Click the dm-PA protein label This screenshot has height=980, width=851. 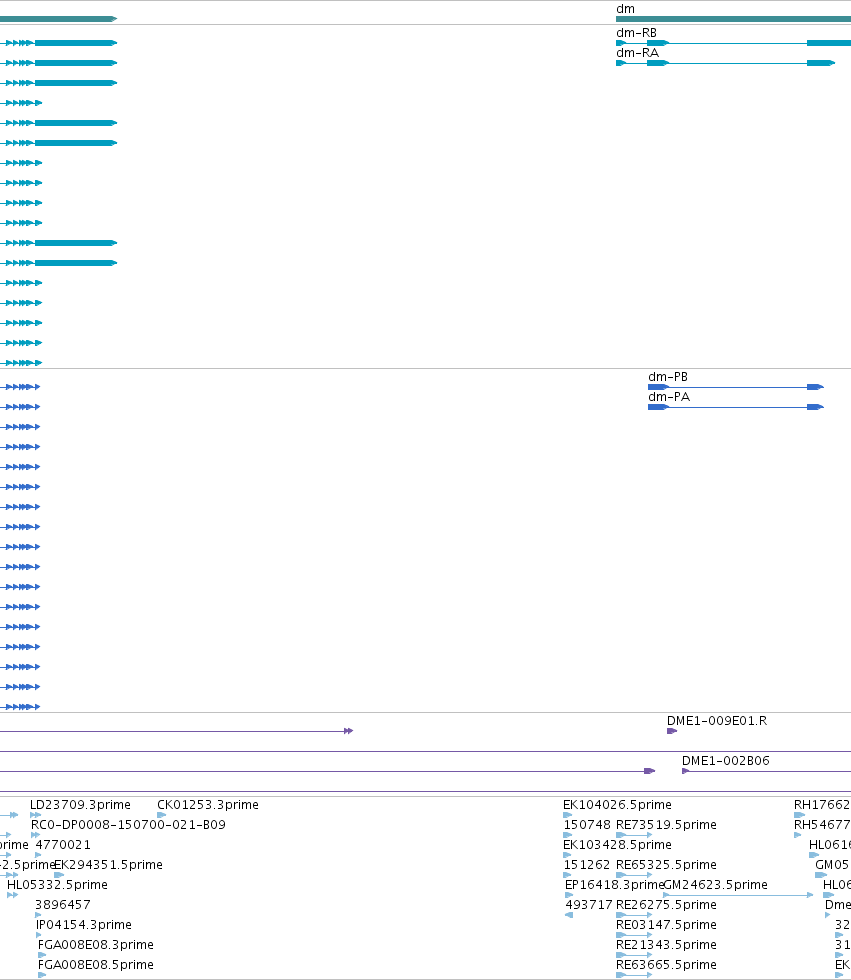[x=669, y=397]
